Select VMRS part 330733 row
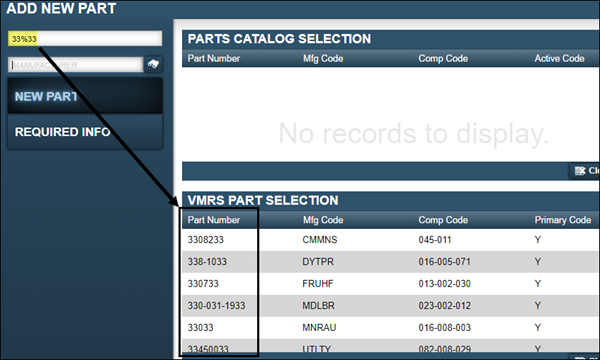The height and width of the screenshot is (360, 600). pos(391,283)
